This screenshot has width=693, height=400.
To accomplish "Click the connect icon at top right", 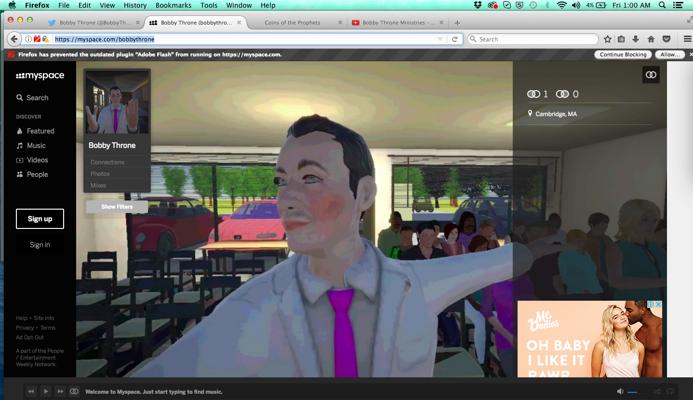I will click(651, 75).
